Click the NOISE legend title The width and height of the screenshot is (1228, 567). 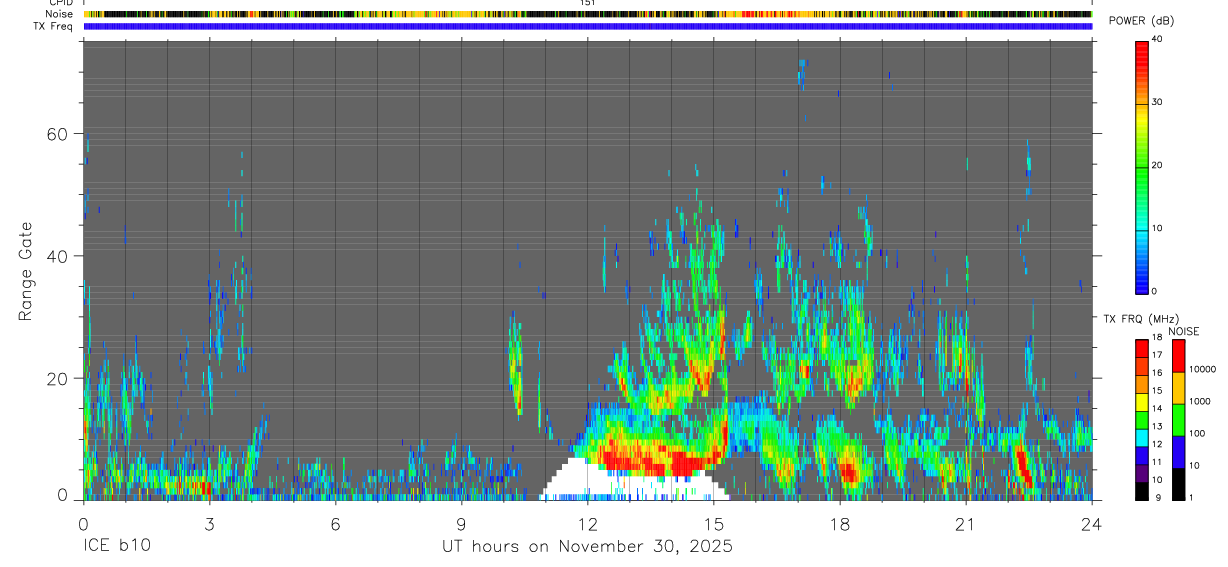coord(1183,331)
